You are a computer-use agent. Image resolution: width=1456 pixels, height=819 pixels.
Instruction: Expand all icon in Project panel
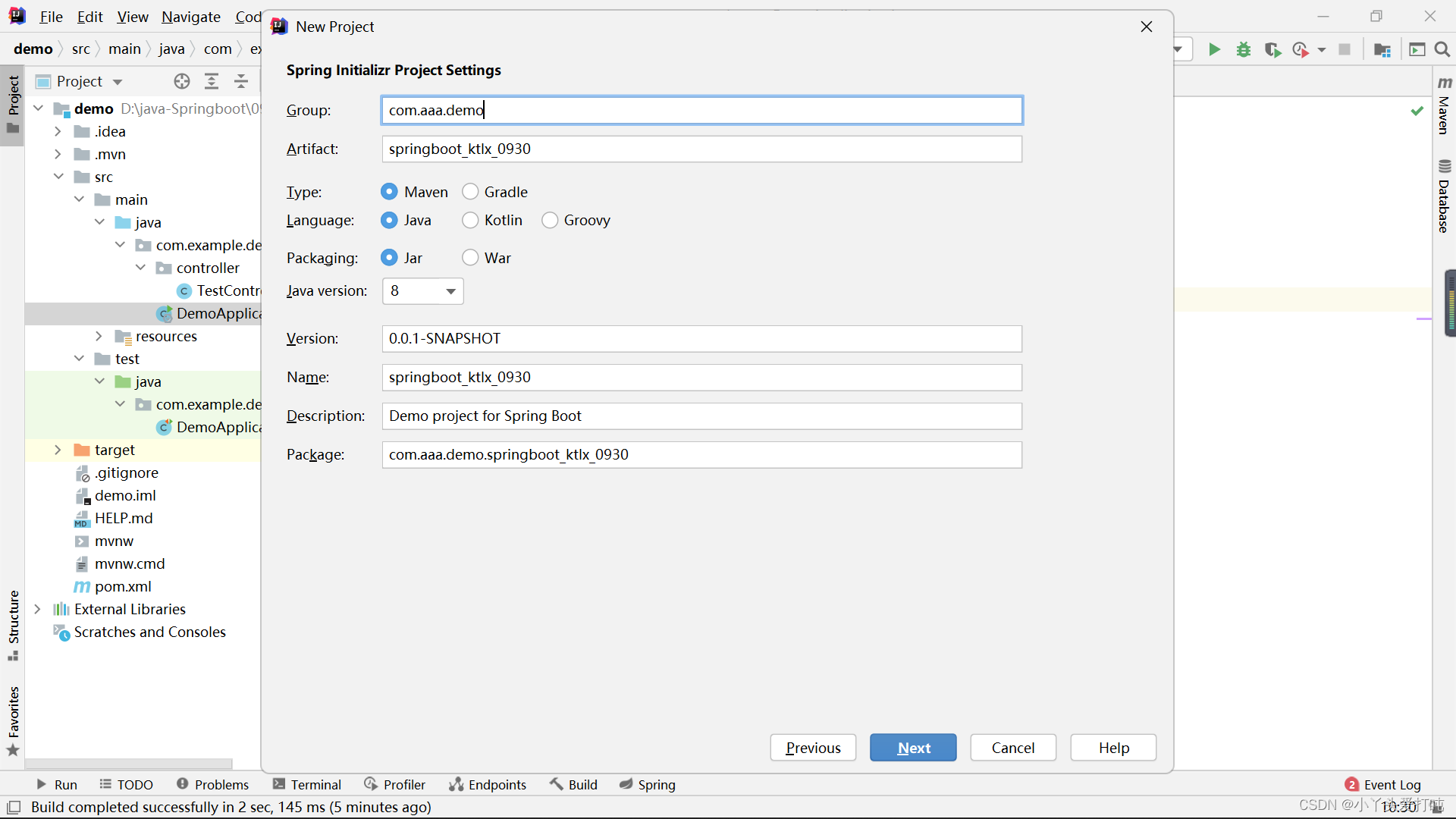pos(212,81)
